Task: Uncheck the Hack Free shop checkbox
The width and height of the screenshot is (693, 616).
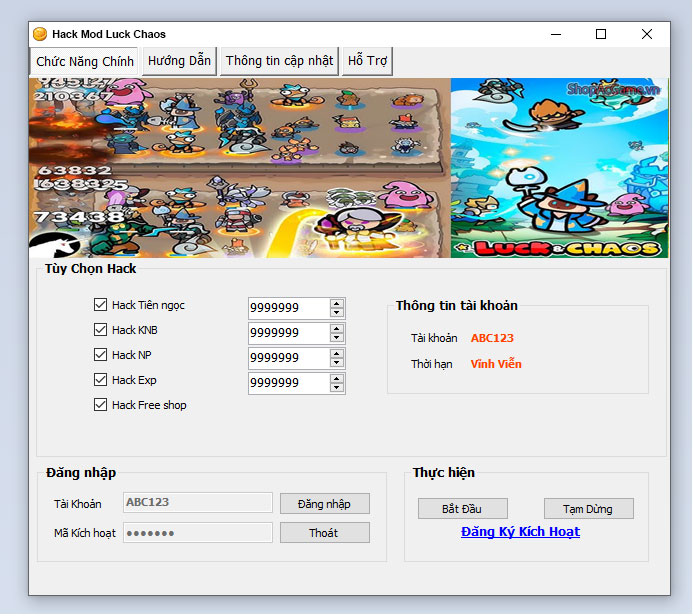Action: 100,405
